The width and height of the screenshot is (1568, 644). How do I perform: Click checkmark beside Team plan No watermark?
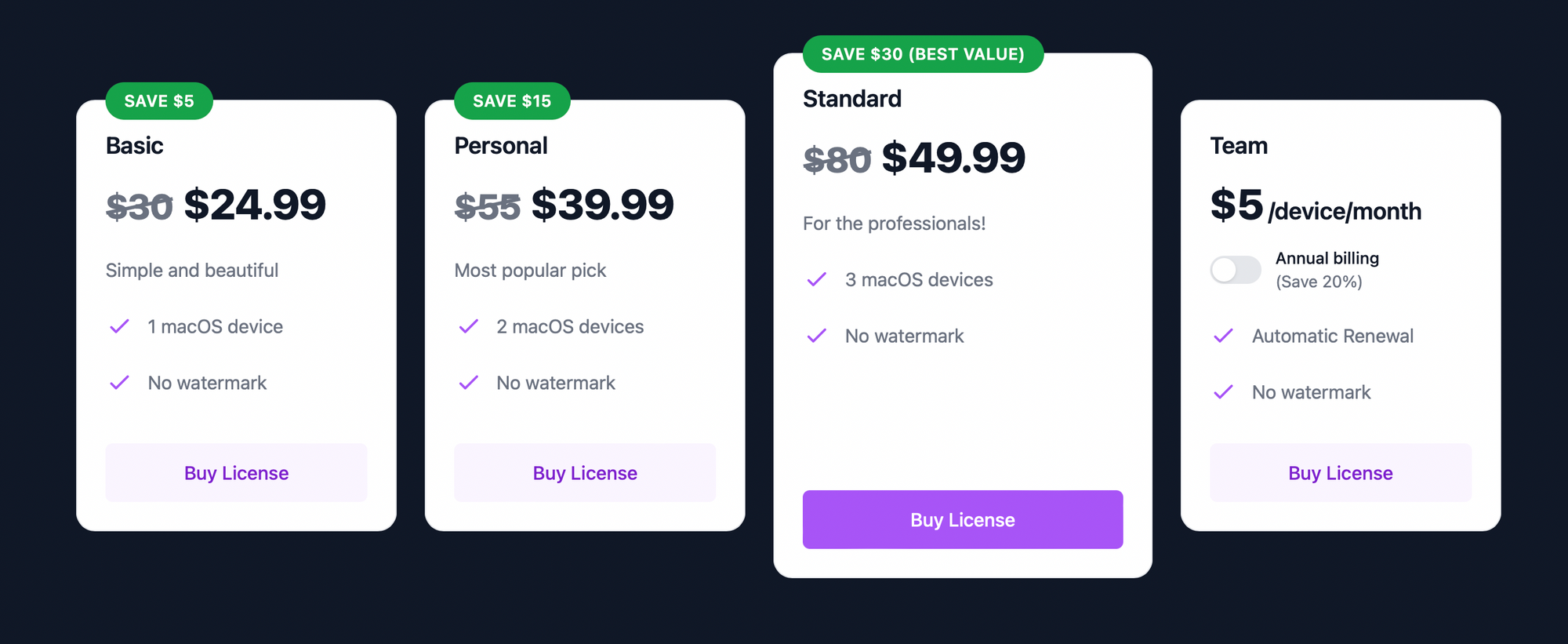pos(1223,392)
